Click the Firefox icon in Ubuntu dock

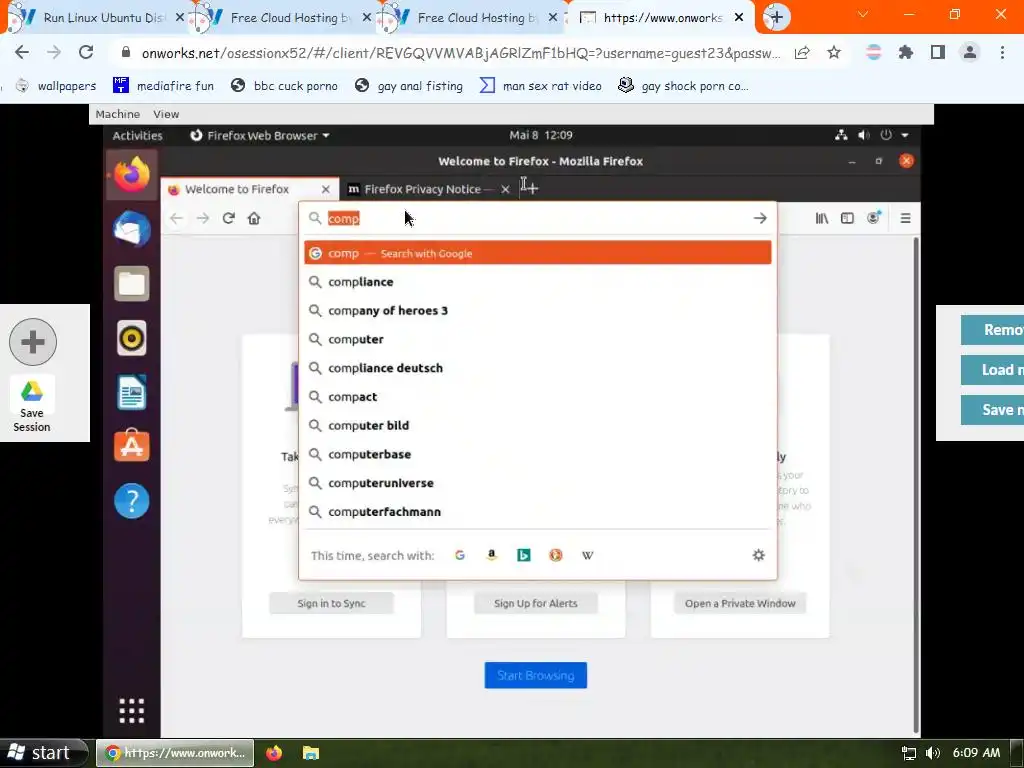[131, 174]
